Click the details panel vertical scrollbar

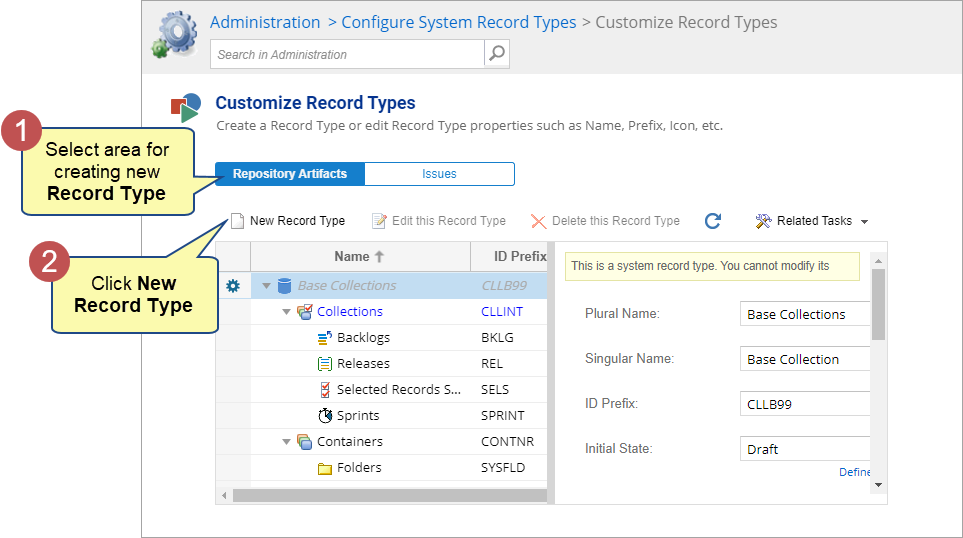coord(878,304)
